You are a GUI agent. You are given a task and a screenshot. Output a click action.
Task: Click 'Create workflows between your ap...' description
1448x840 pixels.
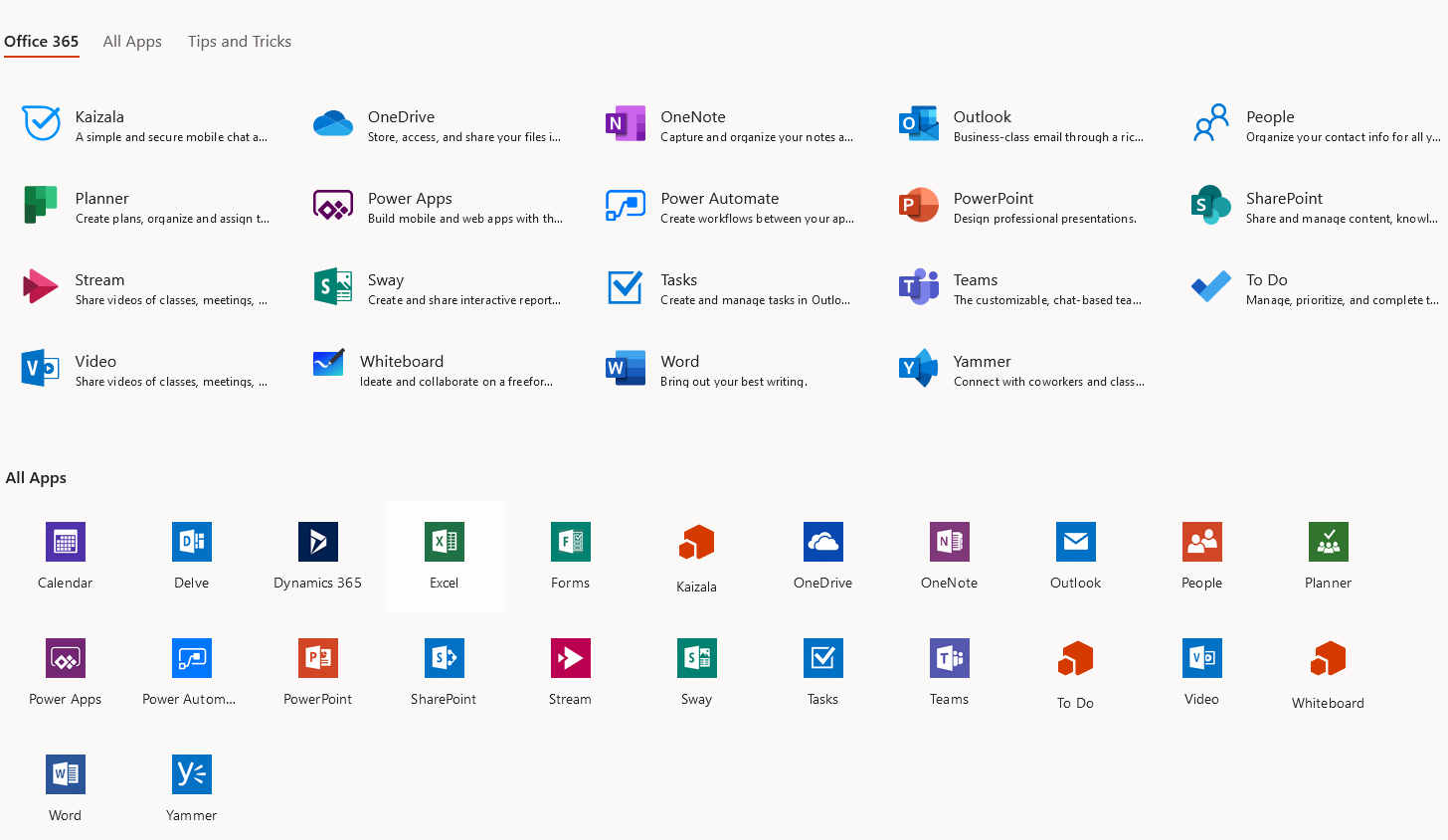pyautogui.click(x=758, y=219)
